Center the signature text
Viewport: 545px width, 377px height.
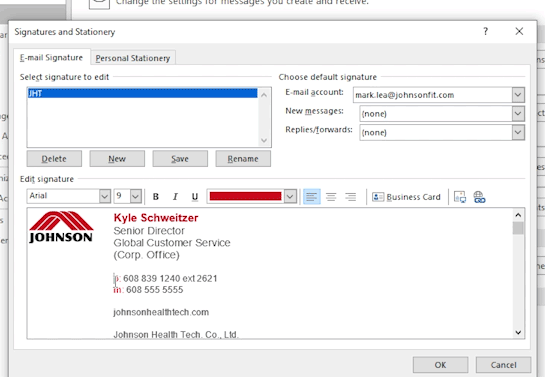click(331, 197)
